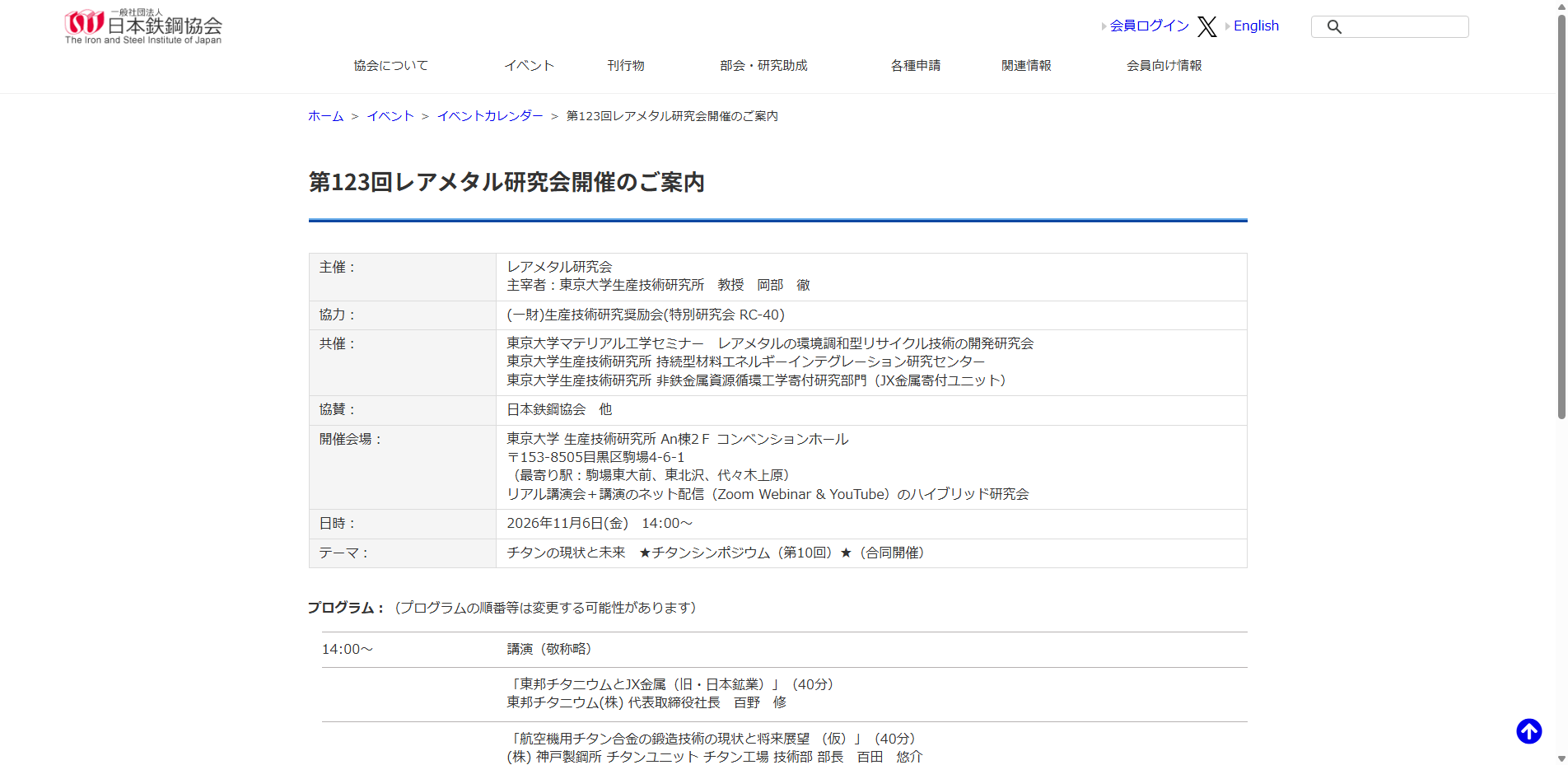
Task: Click the 日時： row label
Action: click(338, 523)
